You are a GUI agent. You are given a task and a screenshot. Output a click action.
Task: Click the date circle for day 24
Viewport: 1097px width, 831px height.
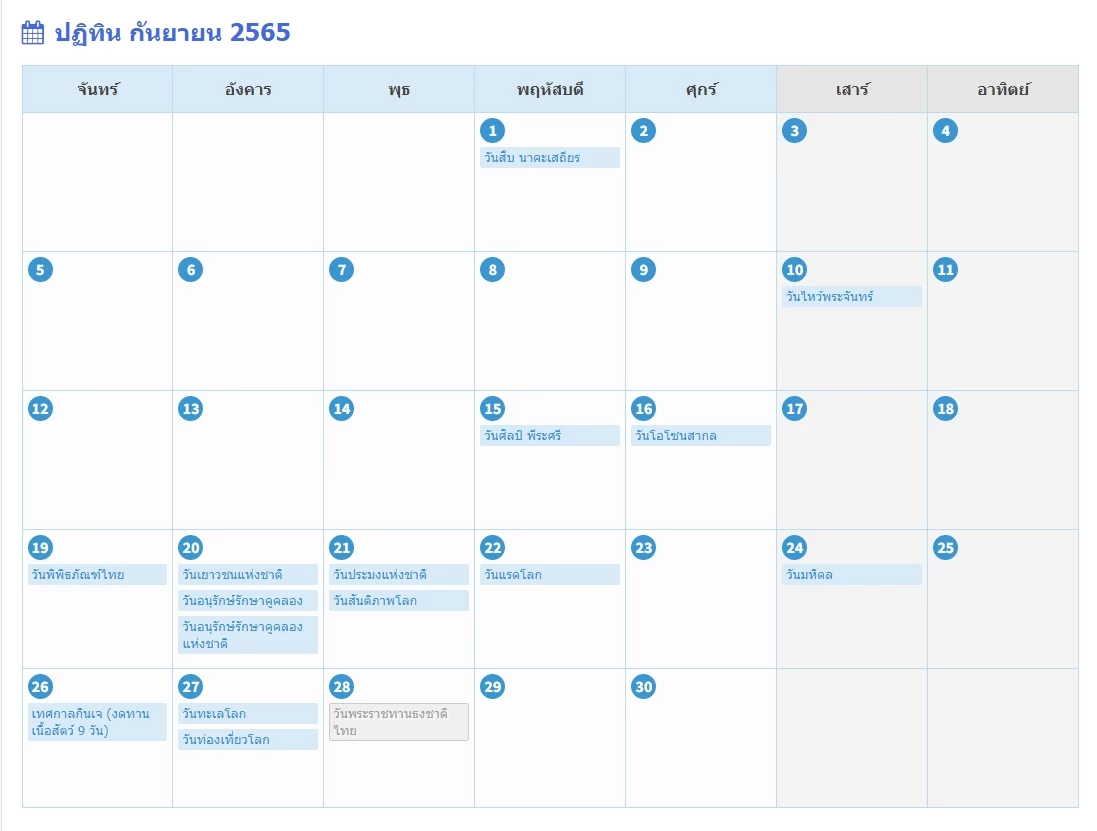(x=794, y=548)
